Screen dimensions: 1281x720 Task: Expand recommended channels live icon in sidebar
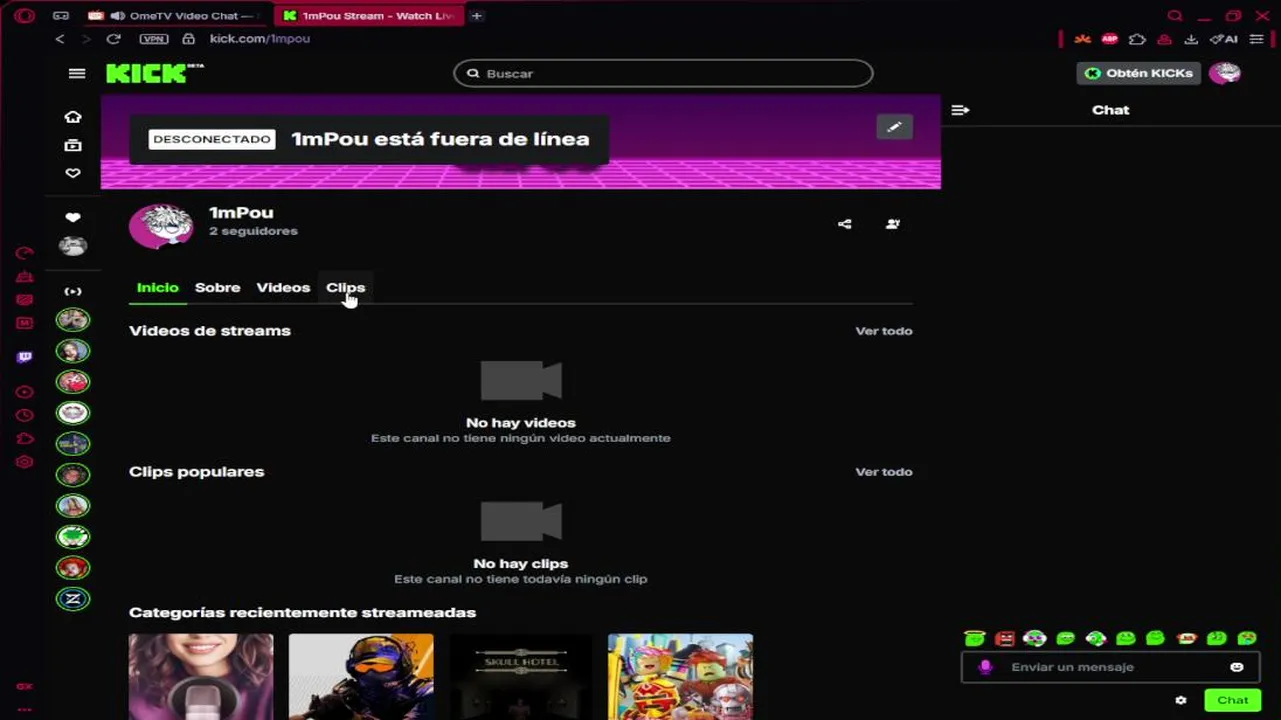[x=73, y=292]
